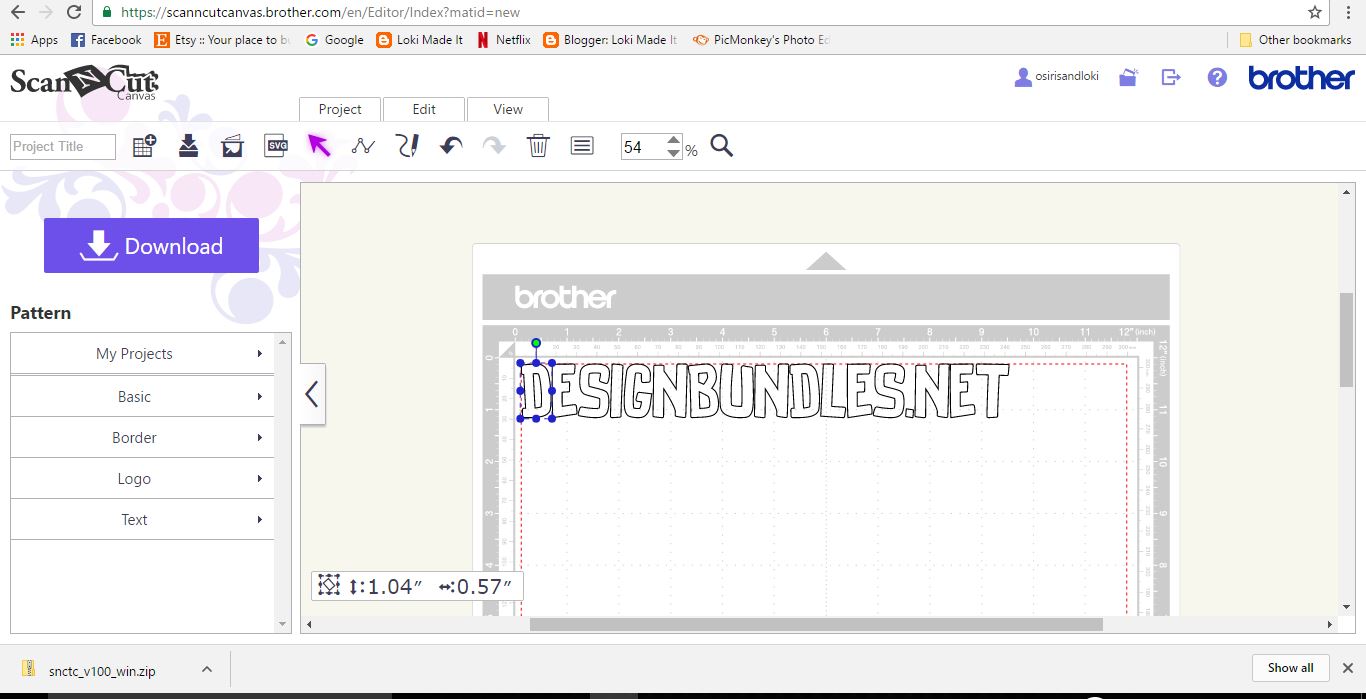1366x699 pixels.
Task: Click the purple Download button
Action: (x=151, y=246)
